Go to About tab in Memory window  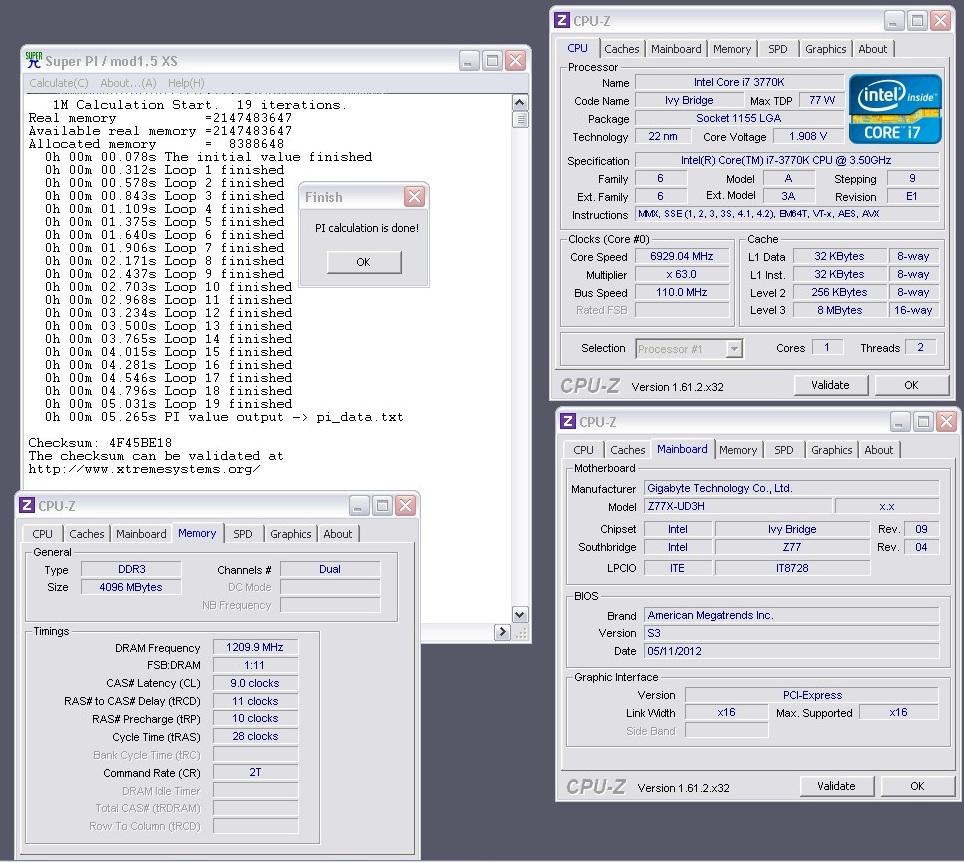point(338,534)
